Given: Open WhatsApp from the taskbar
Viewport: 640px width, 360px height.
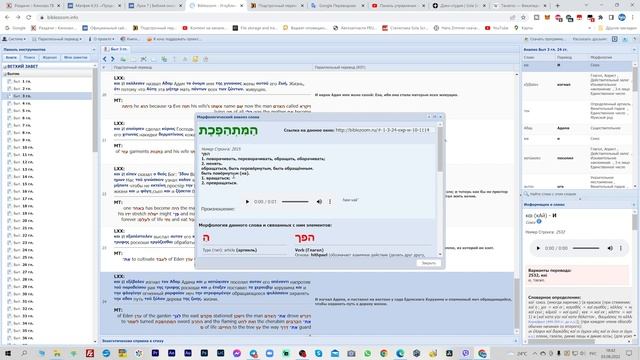Looking at the screenshot, I should [x=367, y=353].
